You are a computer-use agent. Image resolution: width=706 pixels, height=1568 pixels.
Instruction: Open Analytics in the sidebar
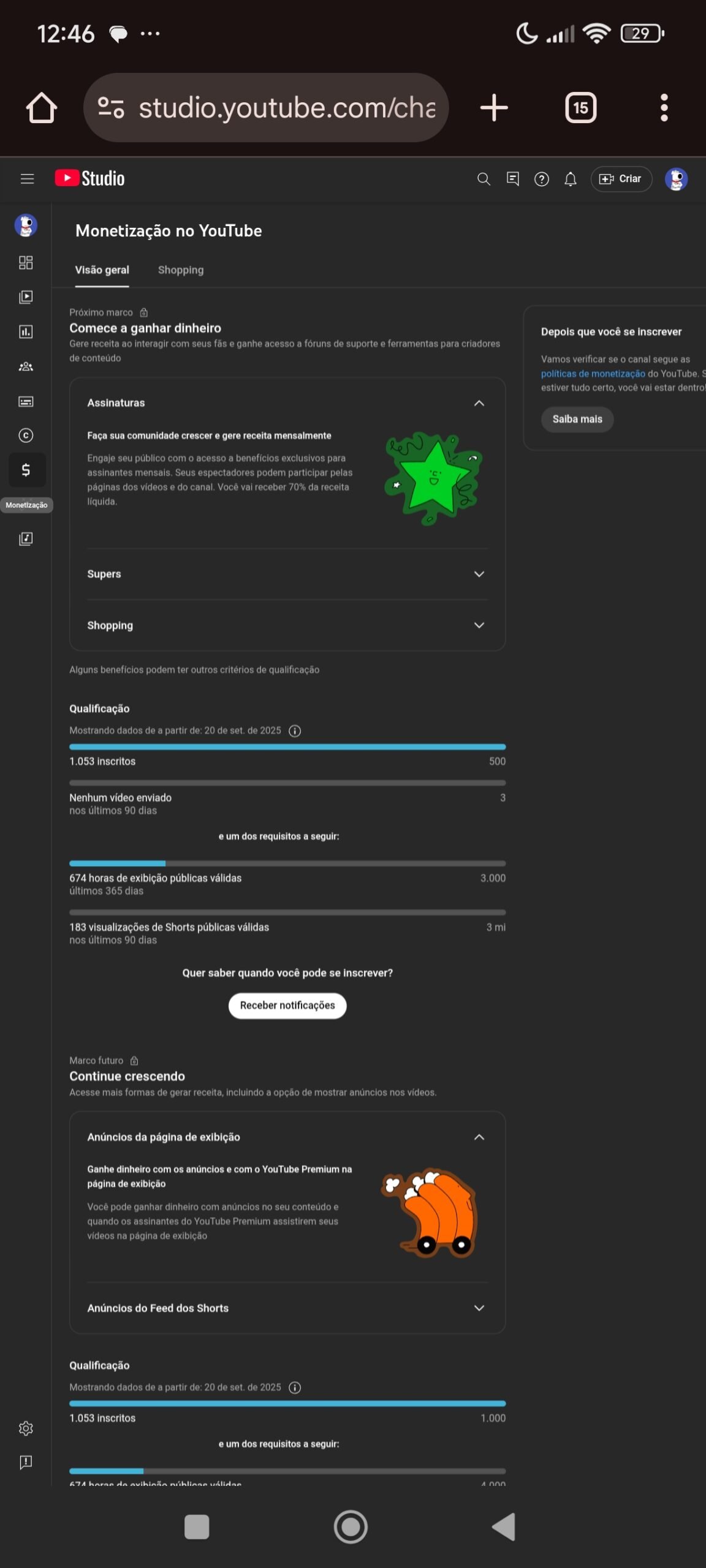[x=26, y=332]
